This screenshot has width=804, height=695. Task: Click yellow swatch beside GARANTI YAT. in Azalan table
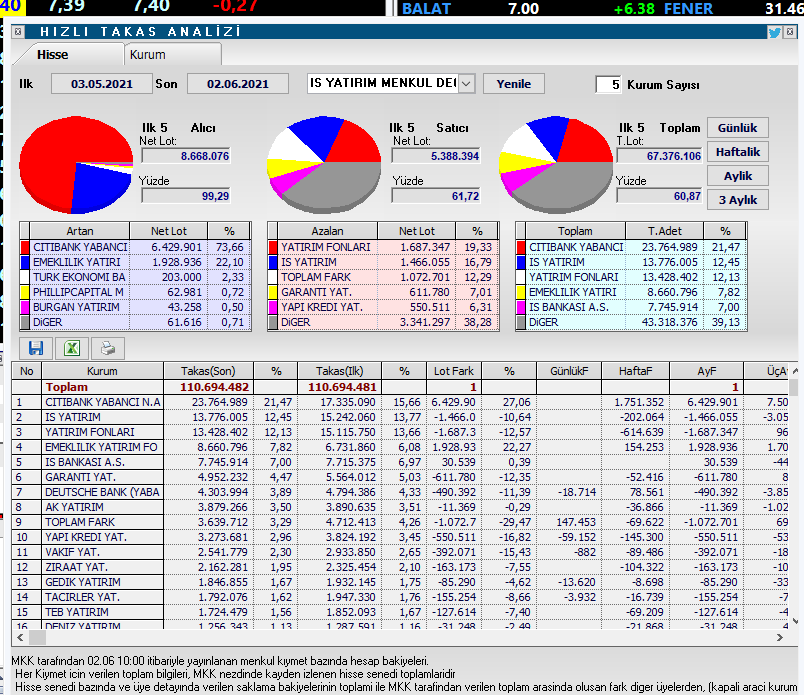coord(273,292)
